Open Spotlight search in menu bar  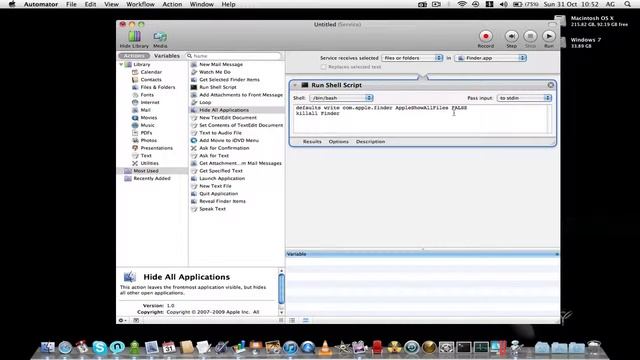(x=627, y=4)
